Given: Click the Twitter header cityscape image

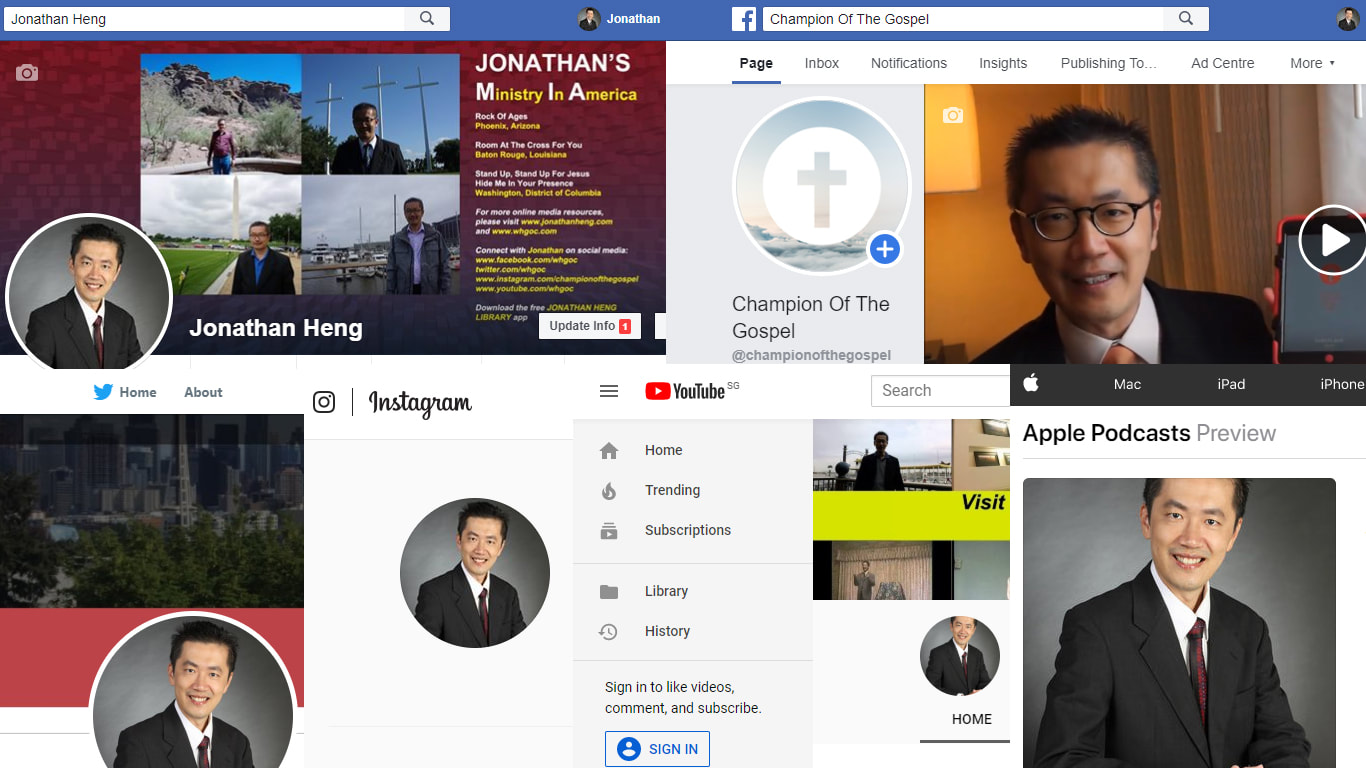Looking at the screenshot, I should coord(152,510).
